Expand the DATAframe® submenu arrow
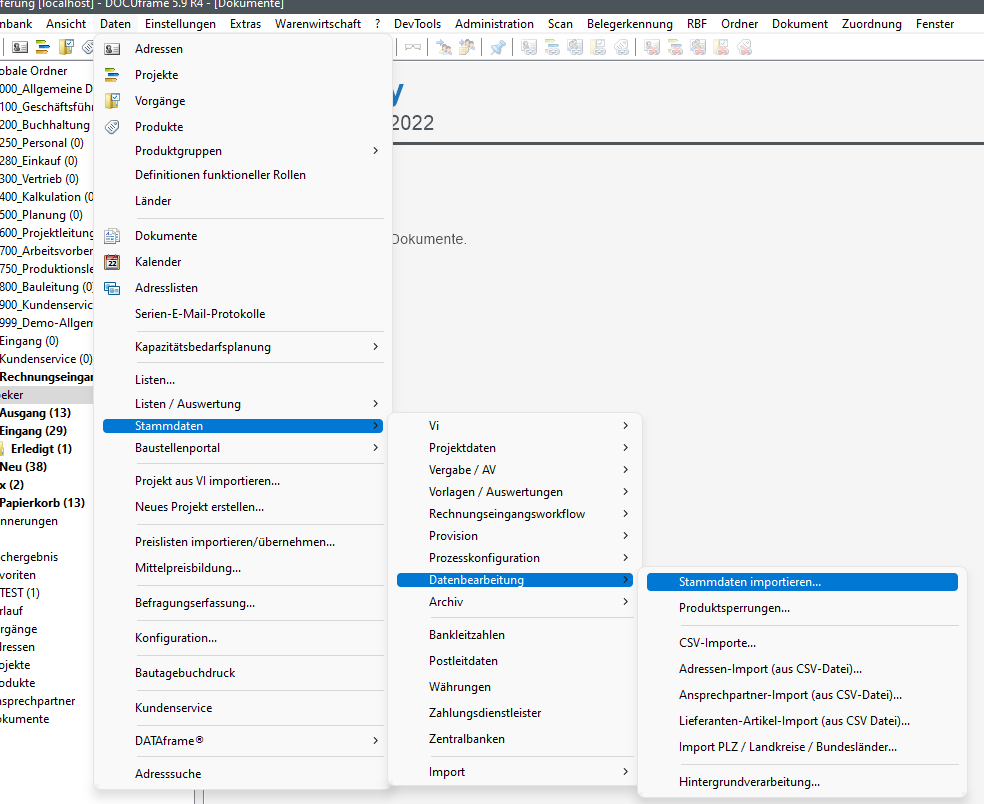The height and width of the screenshot is (804, 984). click(375, 741)
